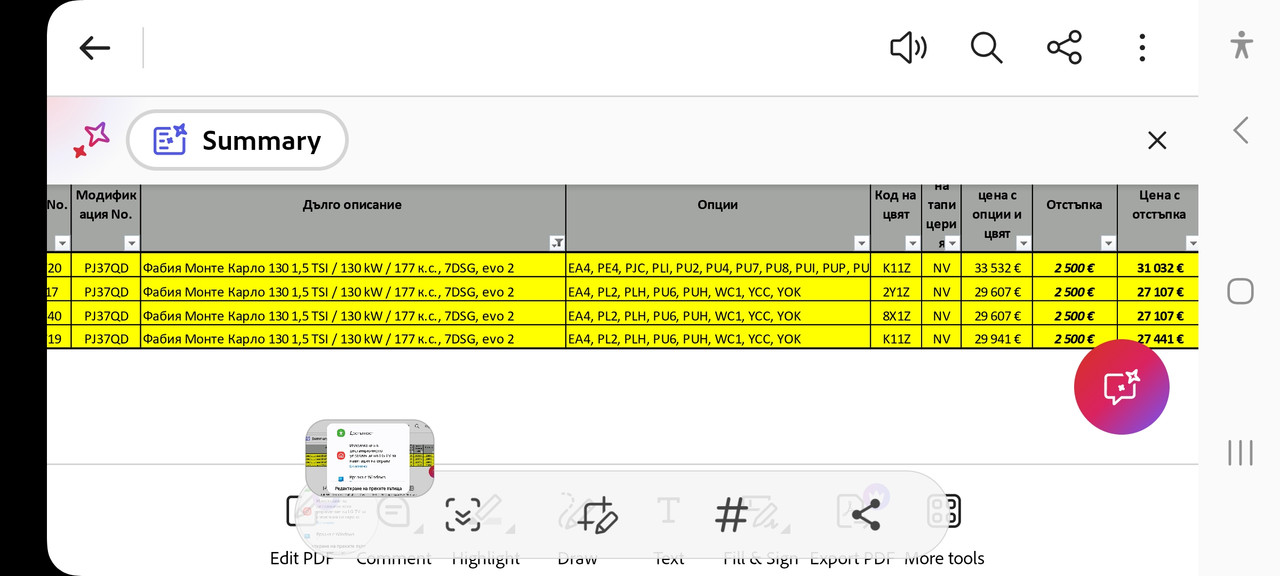Select the Цена с отстъпка header text

(1160, 205)
